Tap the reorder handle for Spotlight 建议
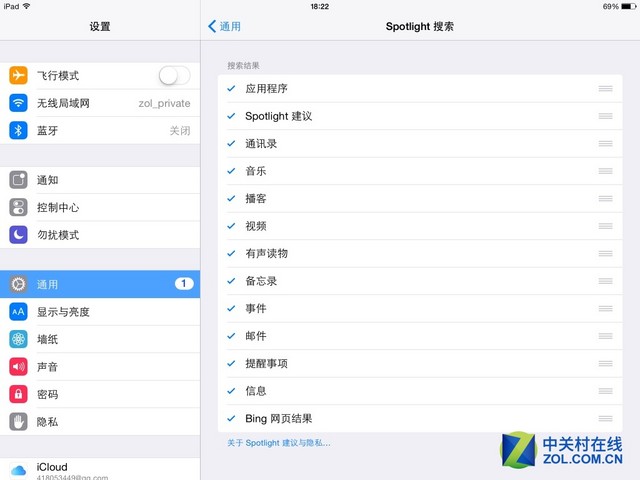640x480 pixels. (605, 116)
